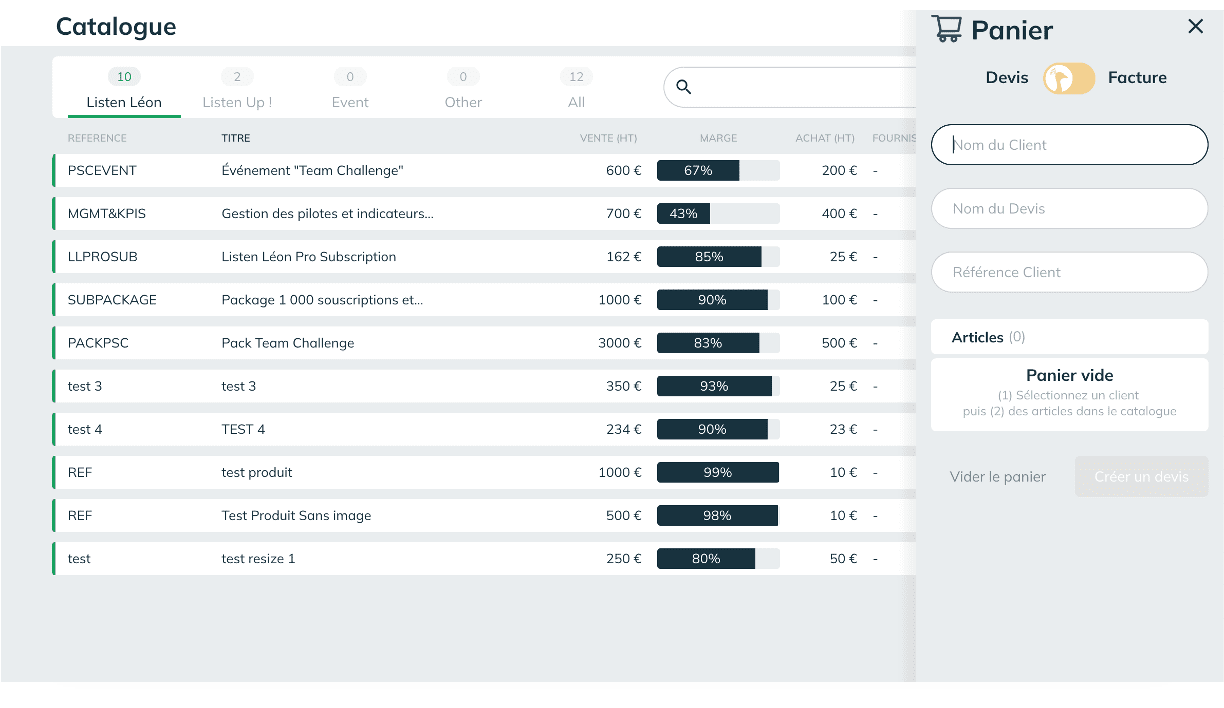Open Événement "Team Challenge" title
1224x708 pixels.
(312, 171)
